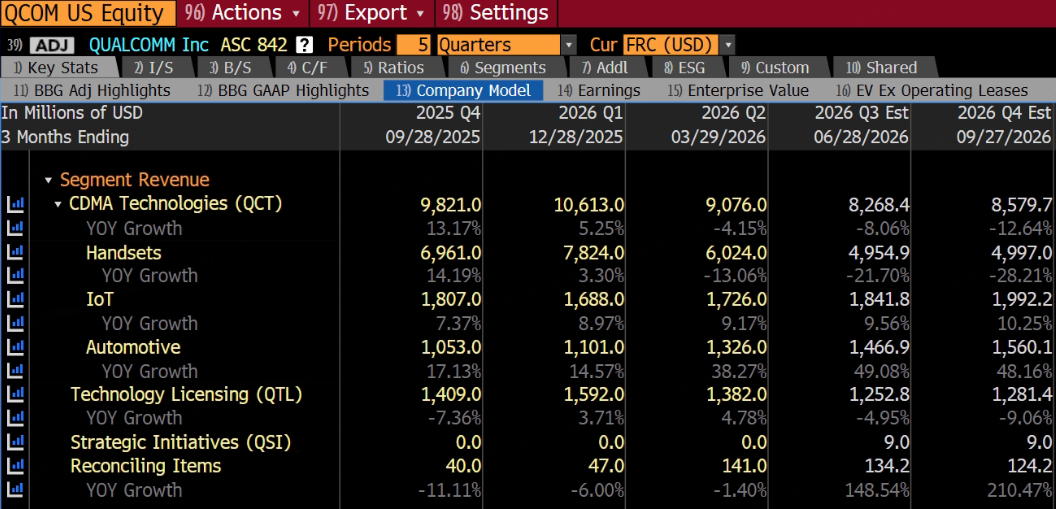
Task: Open the Export menu
Action: click(x=371, y=13)
